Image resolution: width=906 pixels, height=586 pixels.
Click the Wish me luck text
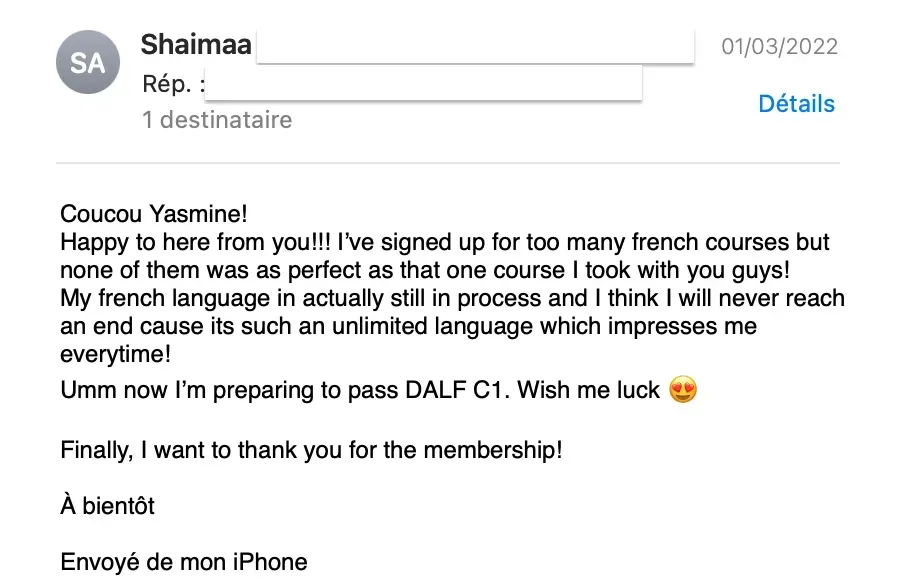tap(598, 390)
